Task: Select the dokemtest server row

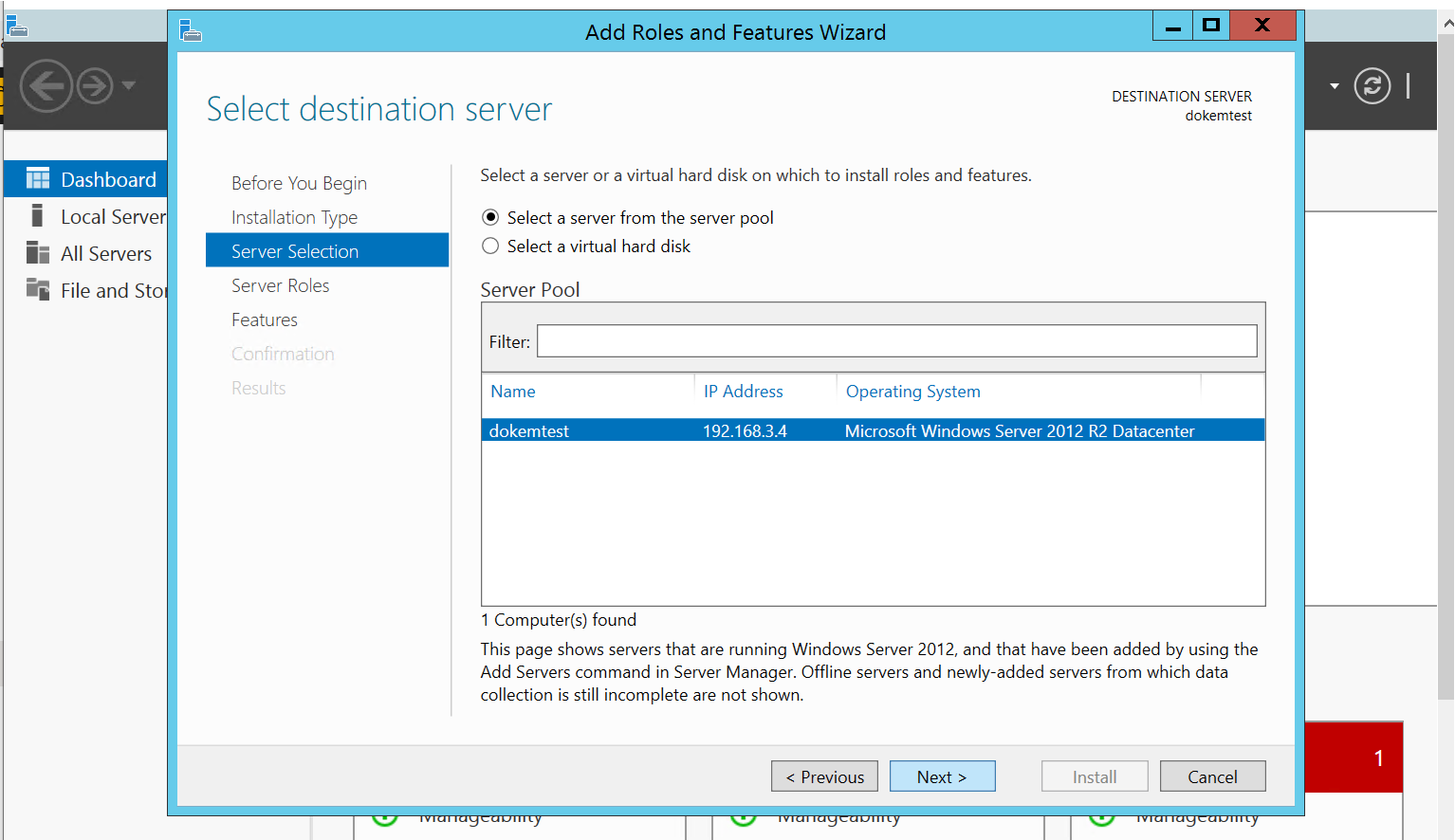Action: pyautogui.click(x=873, y=430)
